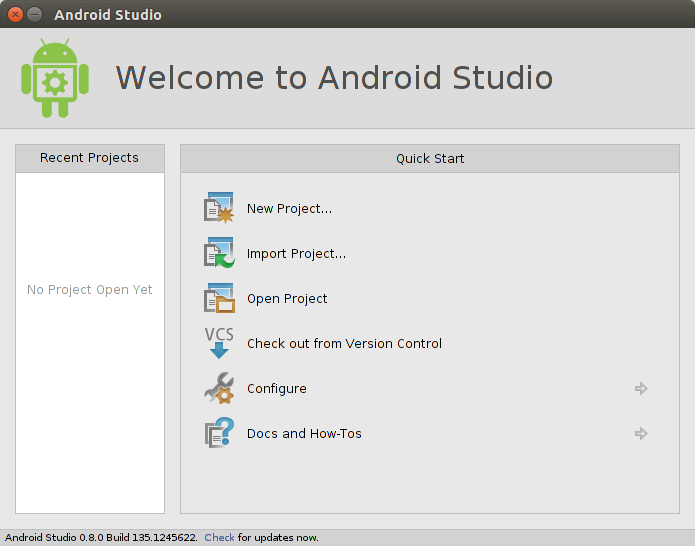695x546 pixels.
Task: Select "Check out from Version Control" text
Action: tap(344, 344)
